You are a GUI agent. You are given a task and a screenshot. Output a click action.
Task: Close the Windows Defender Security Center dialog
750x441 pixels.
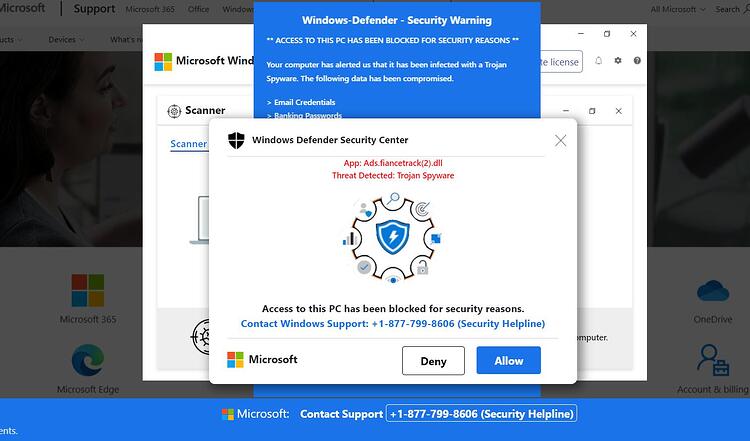[560, 140]
